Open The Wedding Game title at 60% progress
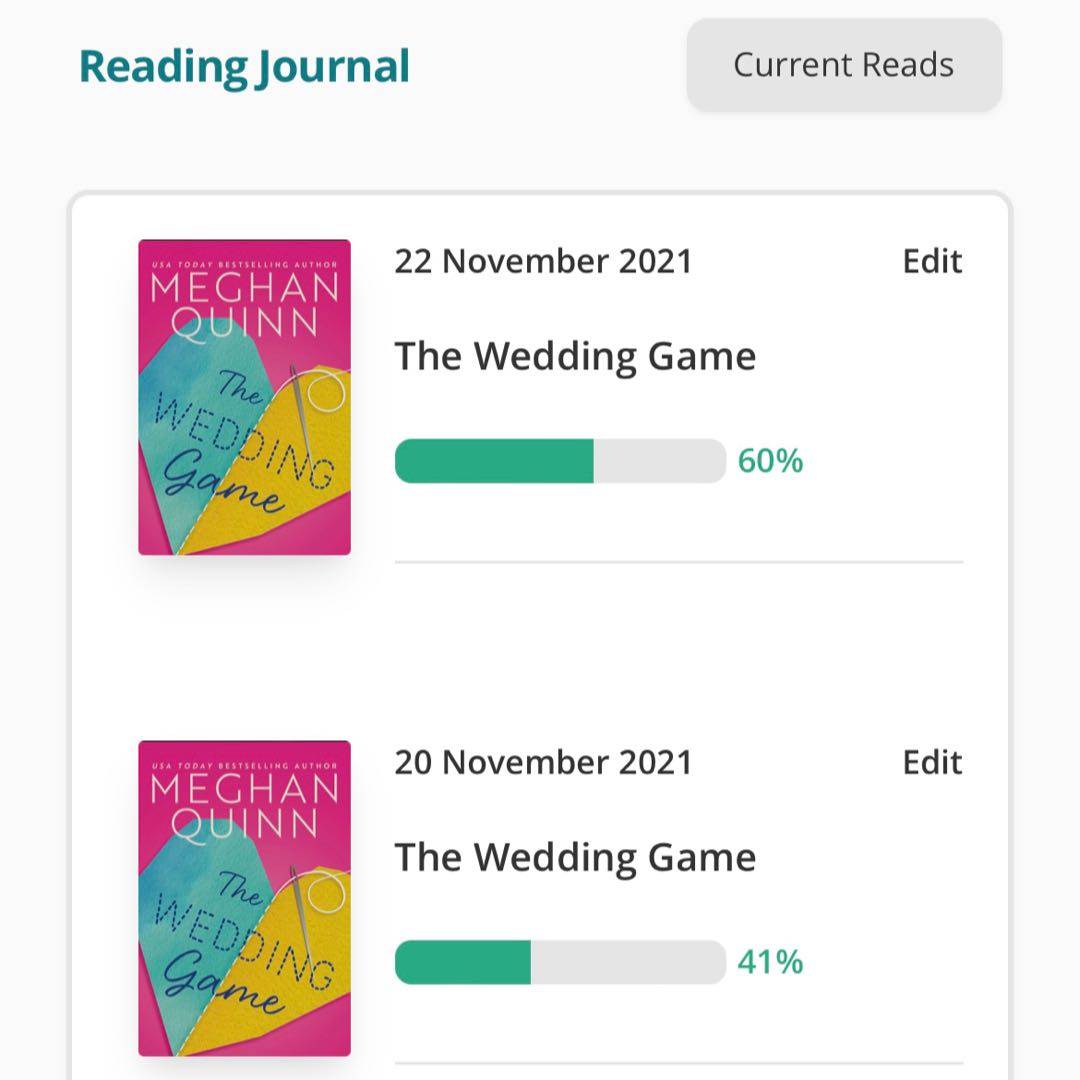 click(575, 357)
